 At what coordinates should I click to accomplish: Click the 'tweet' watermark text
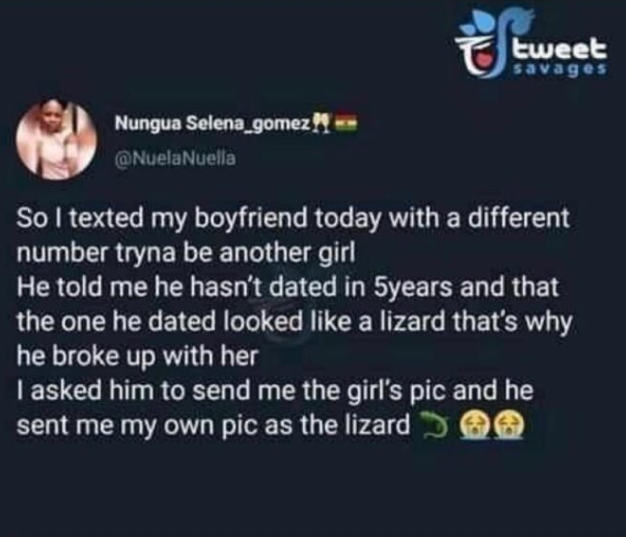[561, 48]
